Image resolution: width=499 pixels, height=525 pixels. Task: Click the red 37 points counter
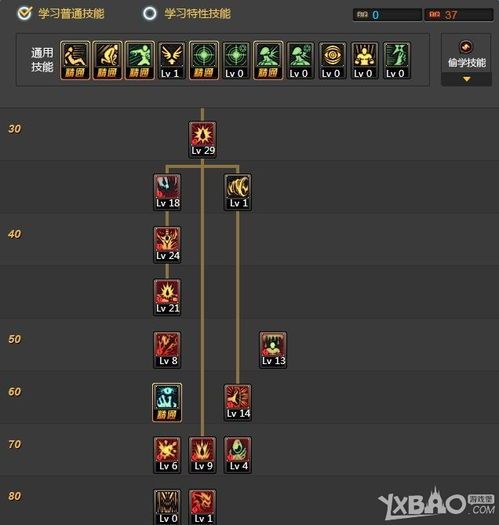(x=458, y=15)
